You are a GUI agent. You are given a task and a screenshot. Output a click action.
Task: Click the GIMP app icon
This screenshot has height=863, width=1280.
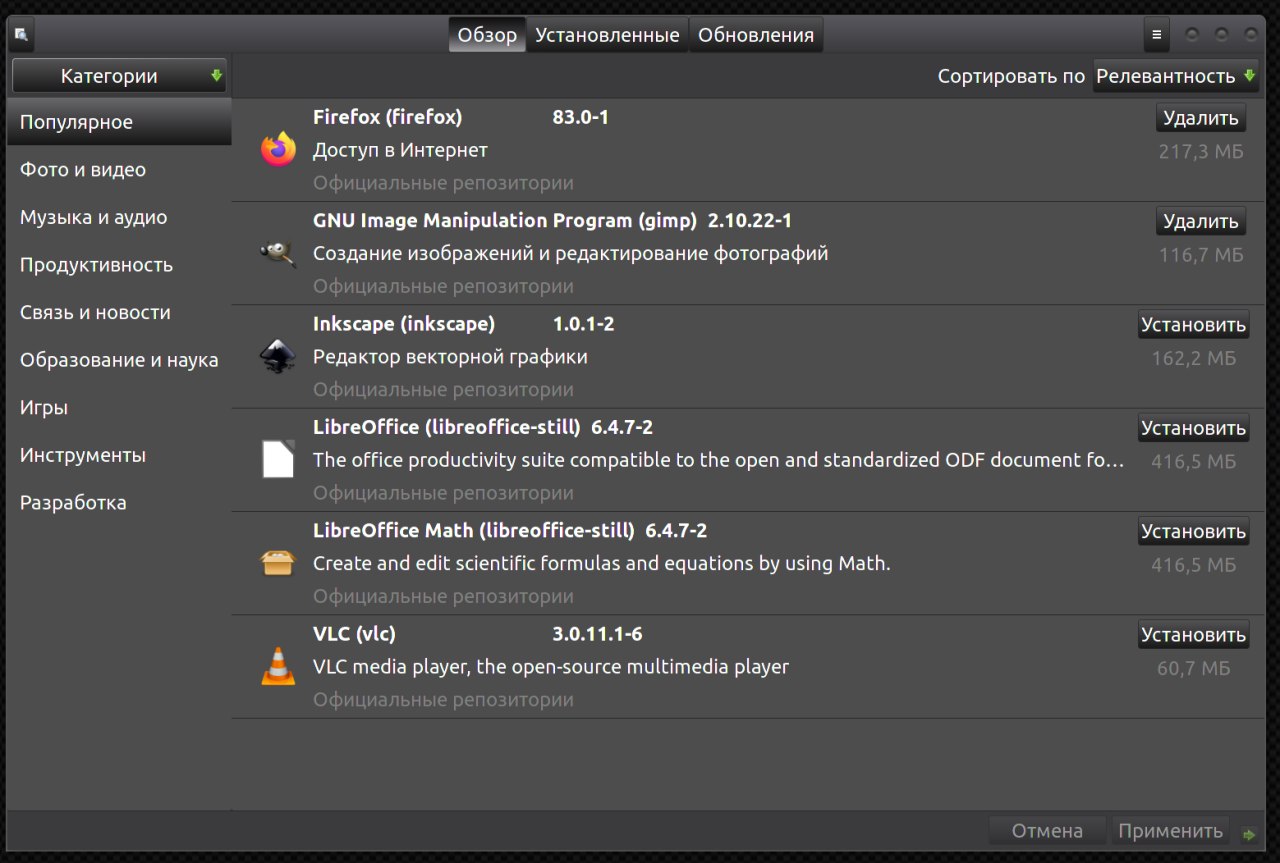point(278,254)
